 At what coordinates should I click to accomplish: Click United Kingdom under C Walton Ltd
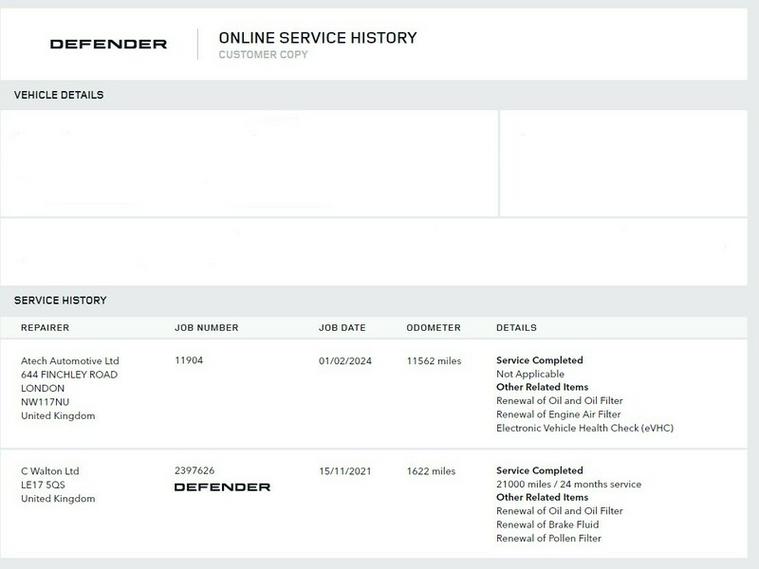pos(58,498)
